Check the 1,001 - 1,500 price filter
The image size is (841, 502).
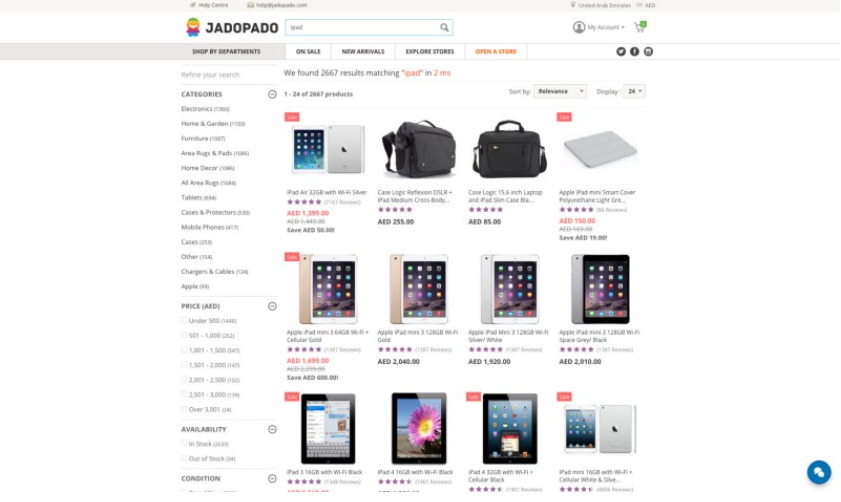coord(184,350)
